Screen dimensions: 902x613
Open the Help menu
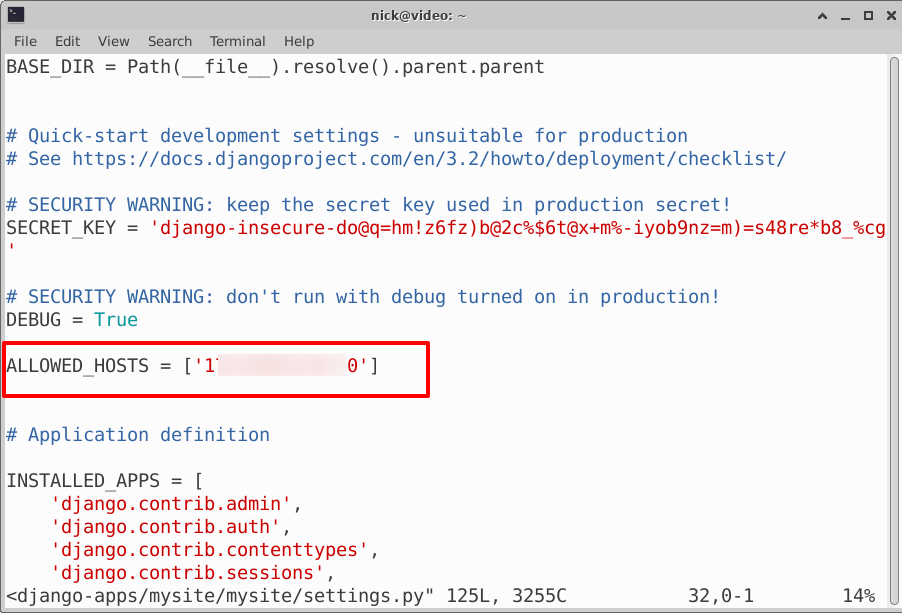[298, 41]
